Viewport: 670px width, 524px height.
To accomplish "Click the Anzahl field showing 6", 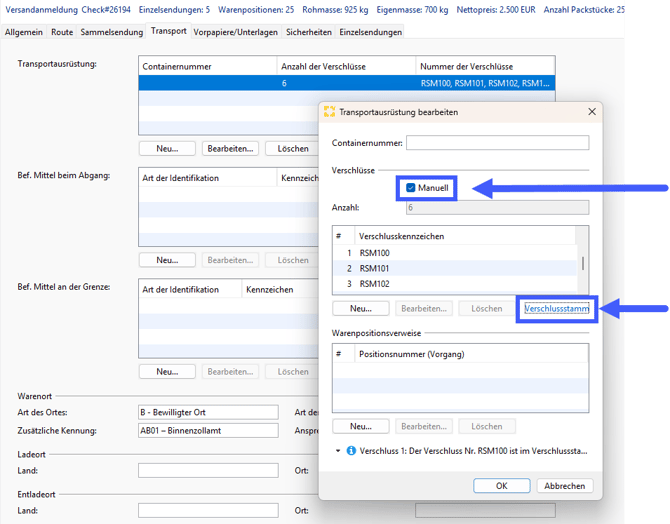I will (x=497, y=208).
